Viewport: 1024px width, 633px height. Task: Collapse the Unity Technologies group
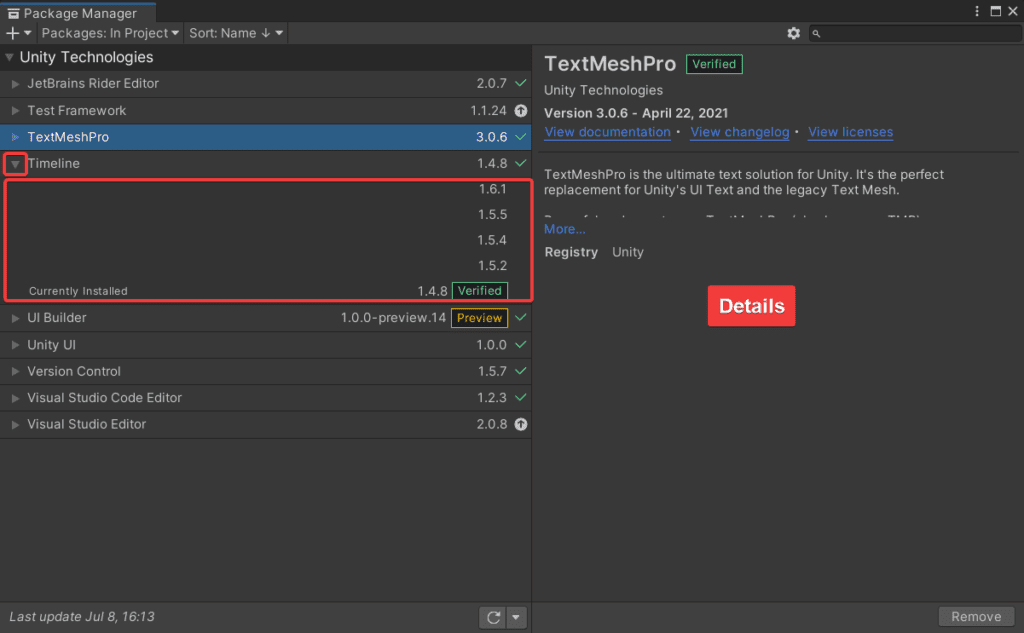[x=9, y=57]
